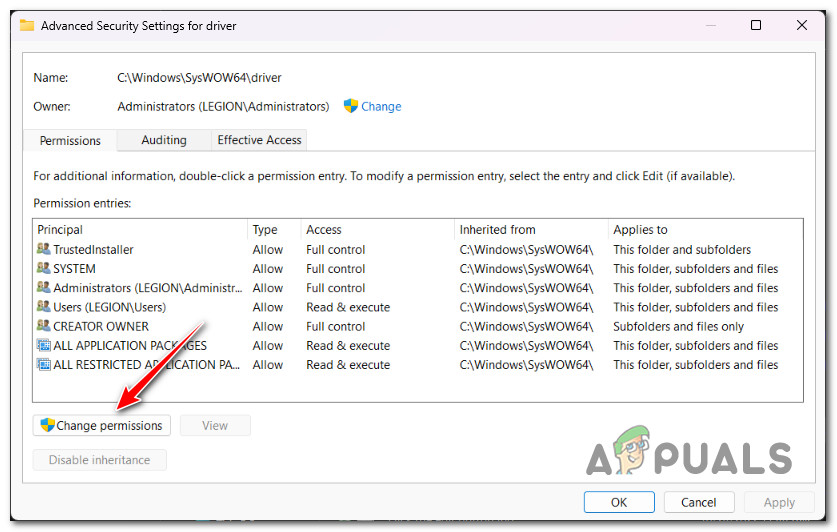Open the Auditing tab
Viewport: 837px width, 532px height.
click(x=164, y=140)
